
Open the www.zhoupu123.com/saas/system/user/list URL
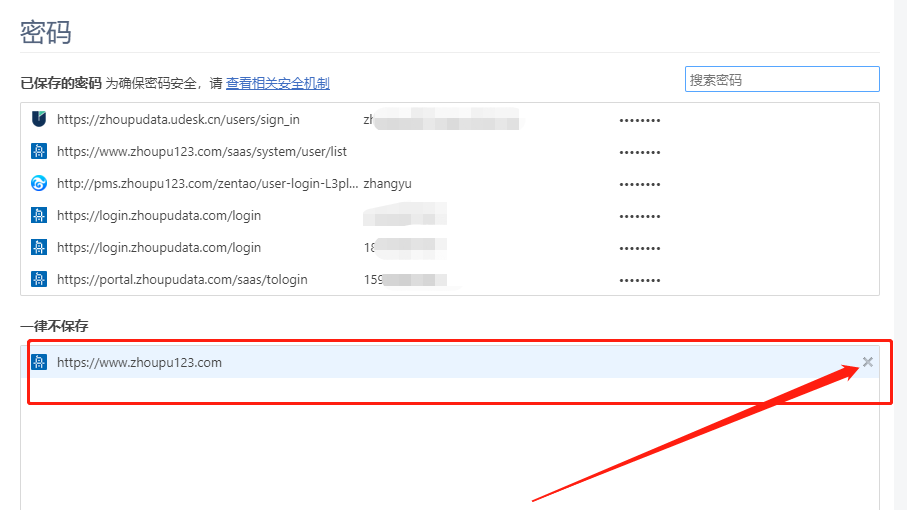click(x=201, y=151)
